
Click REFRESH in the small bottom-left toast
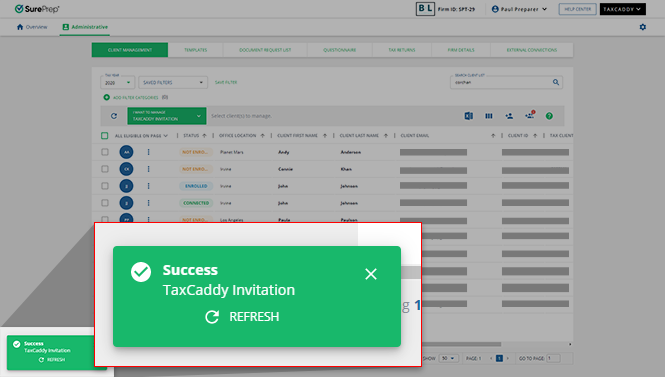52,360
